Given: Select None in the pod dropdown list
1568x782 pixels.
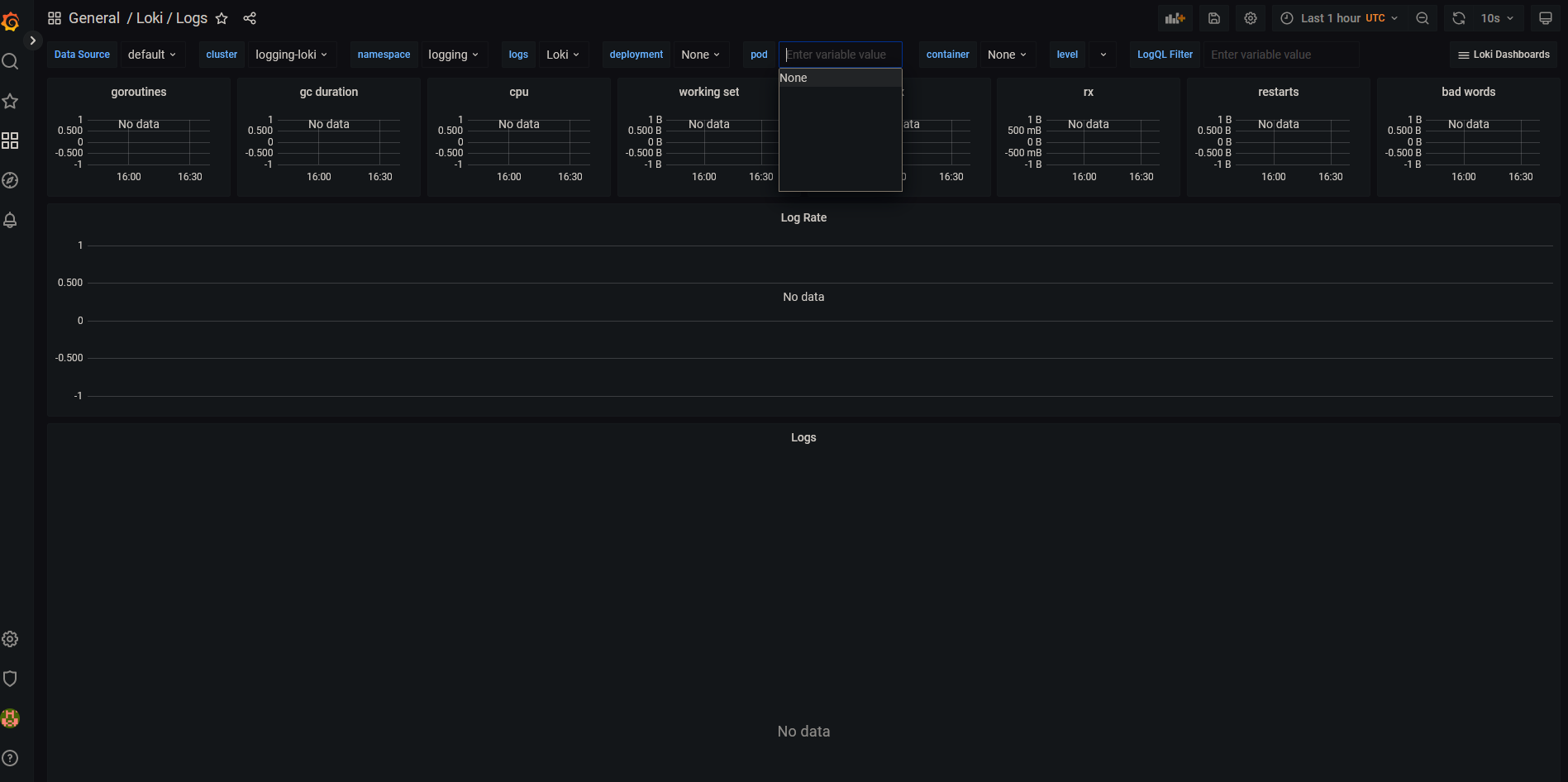Looking at the screenshot, I should tap(840, 77).
